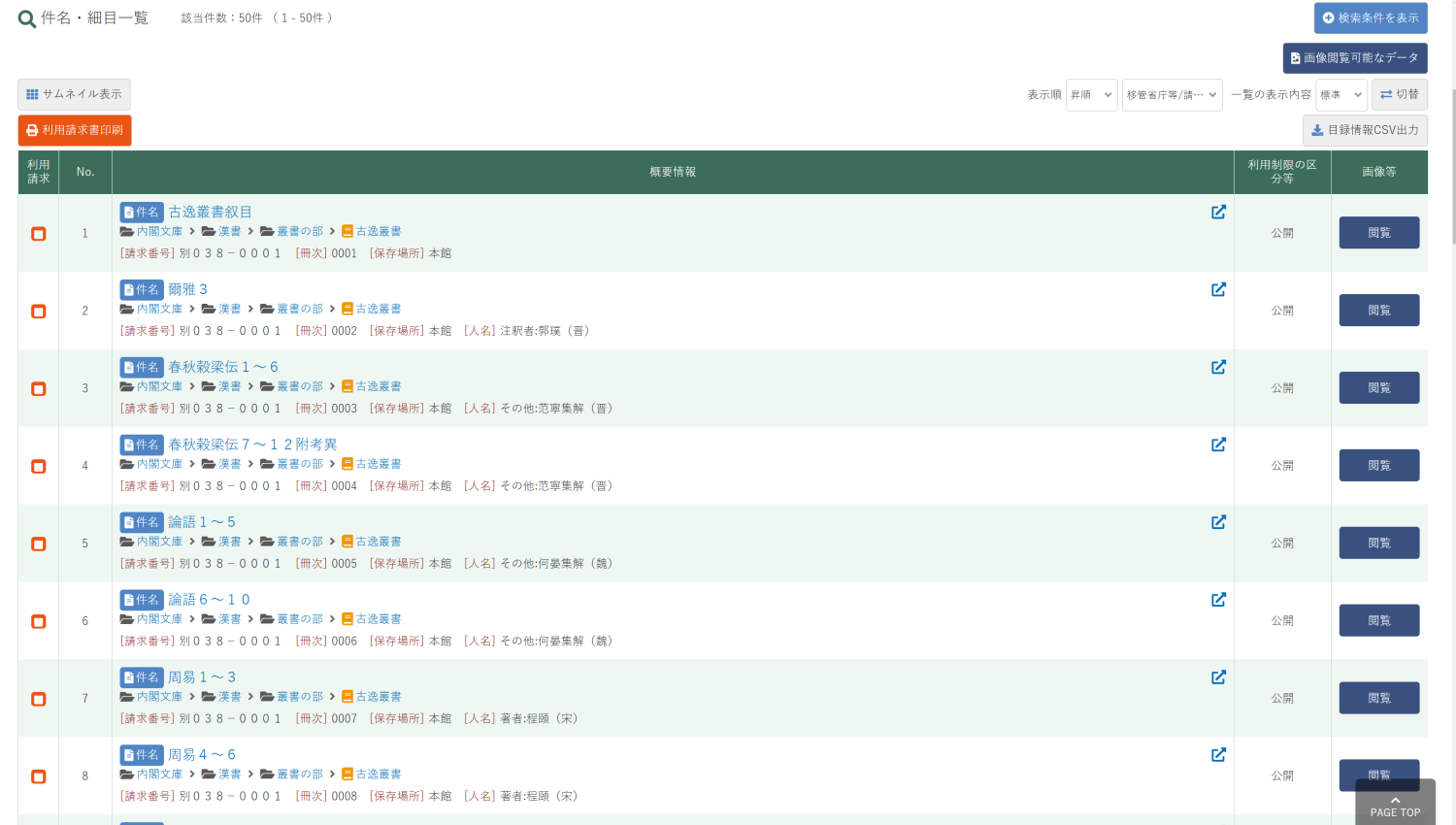
Task: Click the 叢書の部 breadcrumb in row 6
Action: [x=299, y=619]
